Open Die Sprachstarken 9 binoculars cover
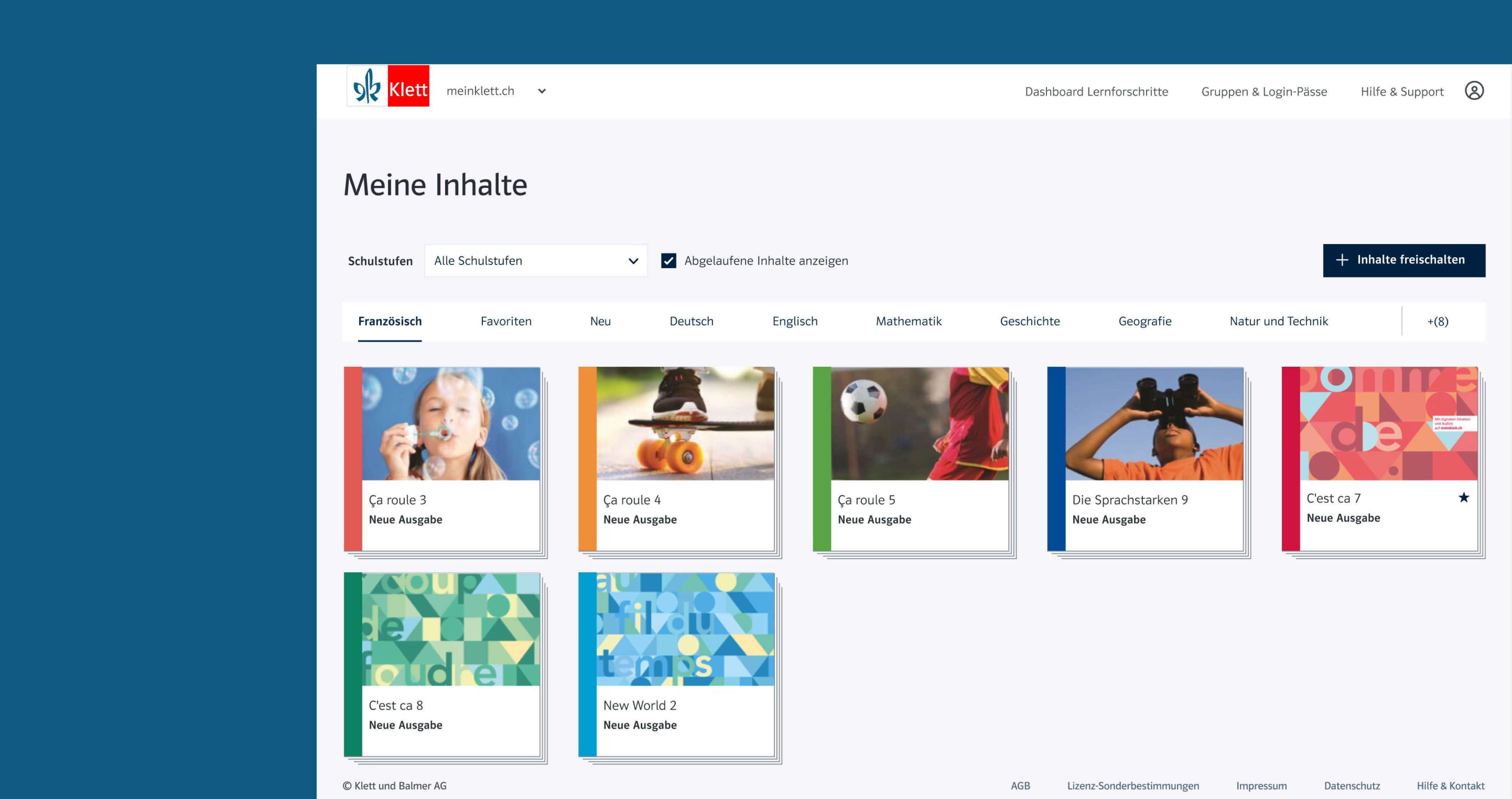The width and height of the screenshot is (1512, 799). click(1153, 424)
